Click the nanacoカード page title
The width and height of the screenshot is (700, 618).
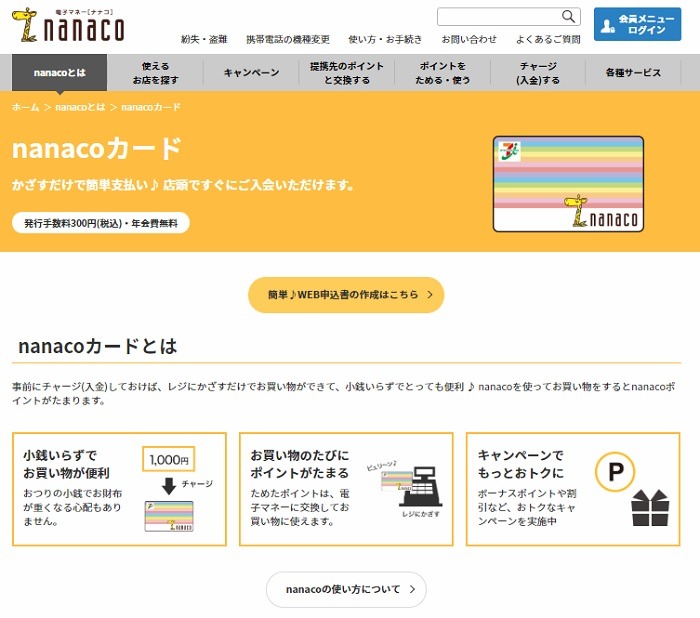pos(97,149)
